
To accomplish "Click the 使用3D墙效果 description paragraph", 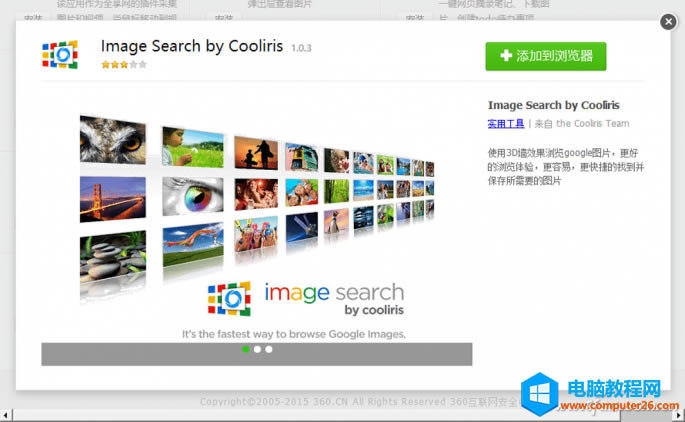I will (565, 167).
